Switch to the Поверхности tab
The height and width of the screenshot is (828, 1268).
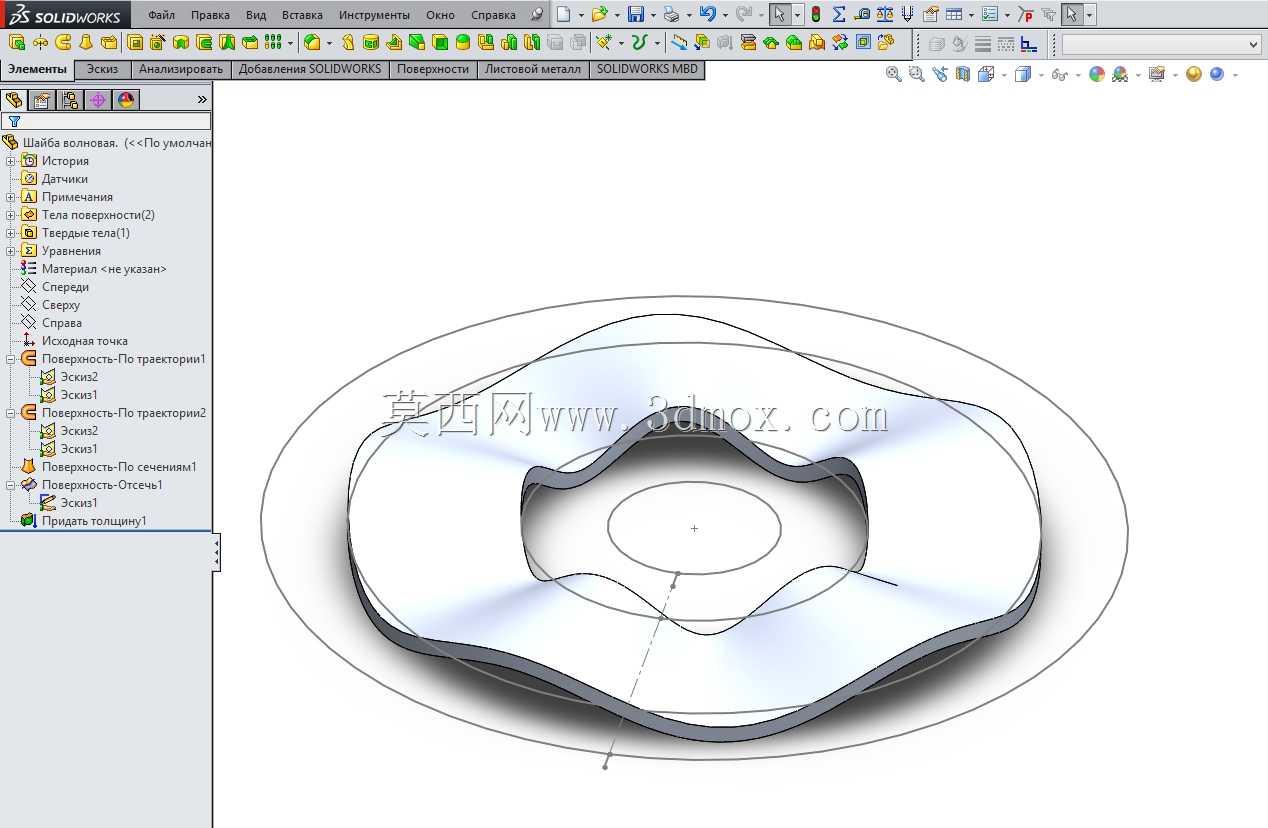432,69
